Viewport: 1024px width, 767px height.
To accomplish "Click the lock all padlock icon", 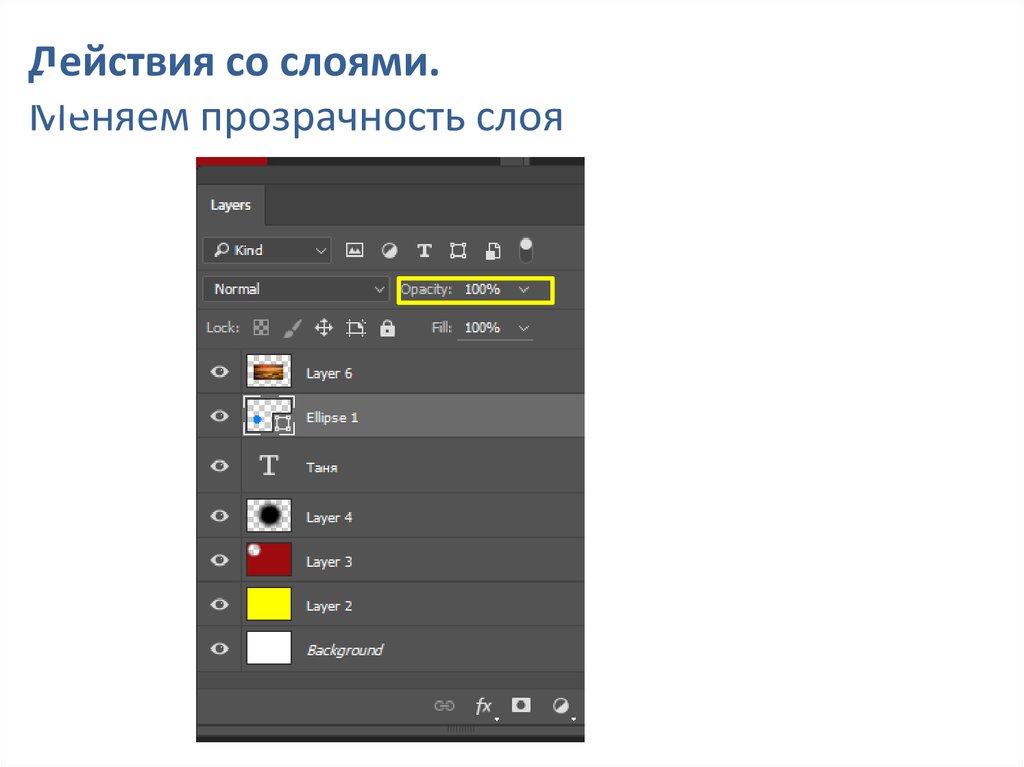I will (387, 328).
